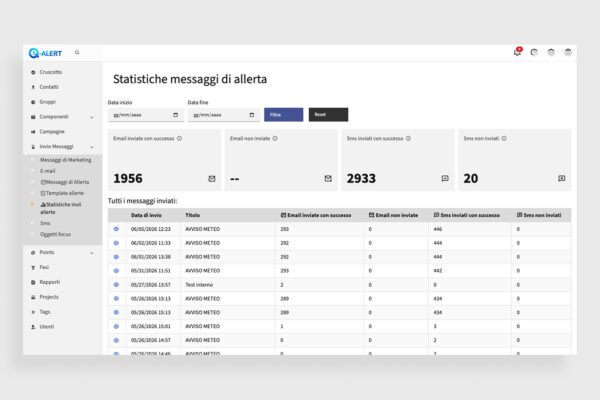Screen dimensions: 600x400
Task: Click the Fasi funnel icon
Action: pos(33,268)
